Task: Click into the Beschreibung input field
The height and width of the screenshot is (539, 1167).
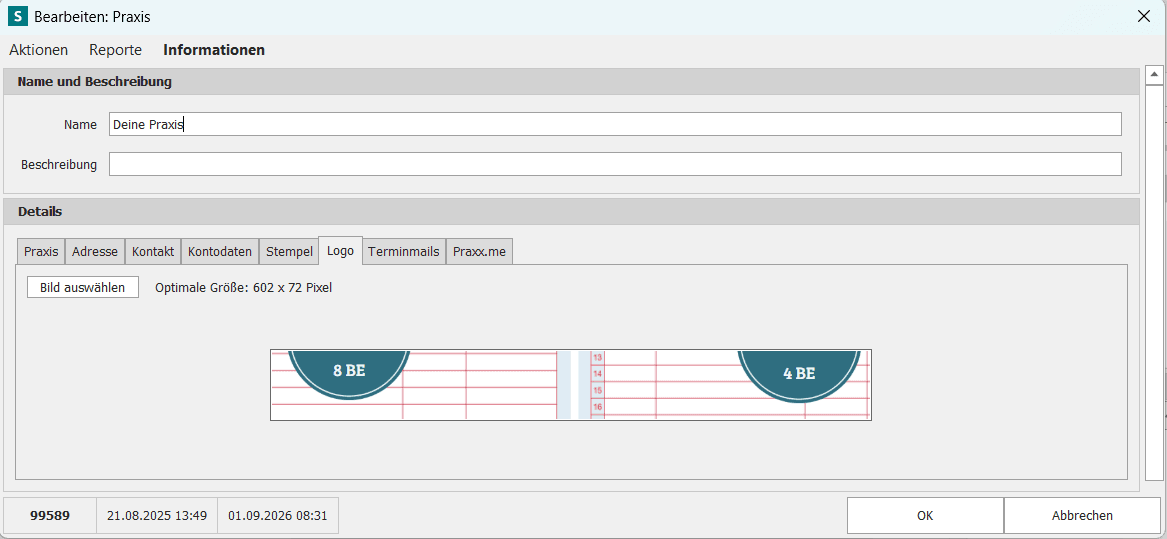Action: click(615, 164)
